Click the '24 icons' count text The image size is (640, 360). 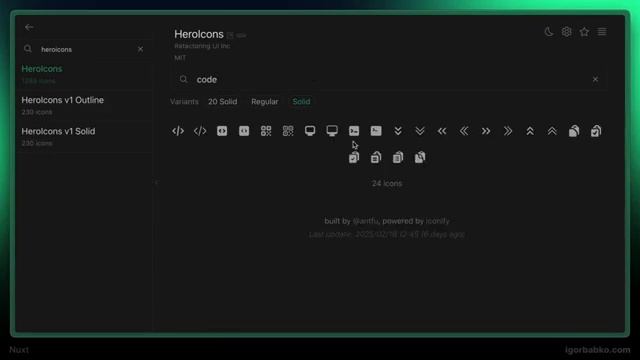(387, 184)
